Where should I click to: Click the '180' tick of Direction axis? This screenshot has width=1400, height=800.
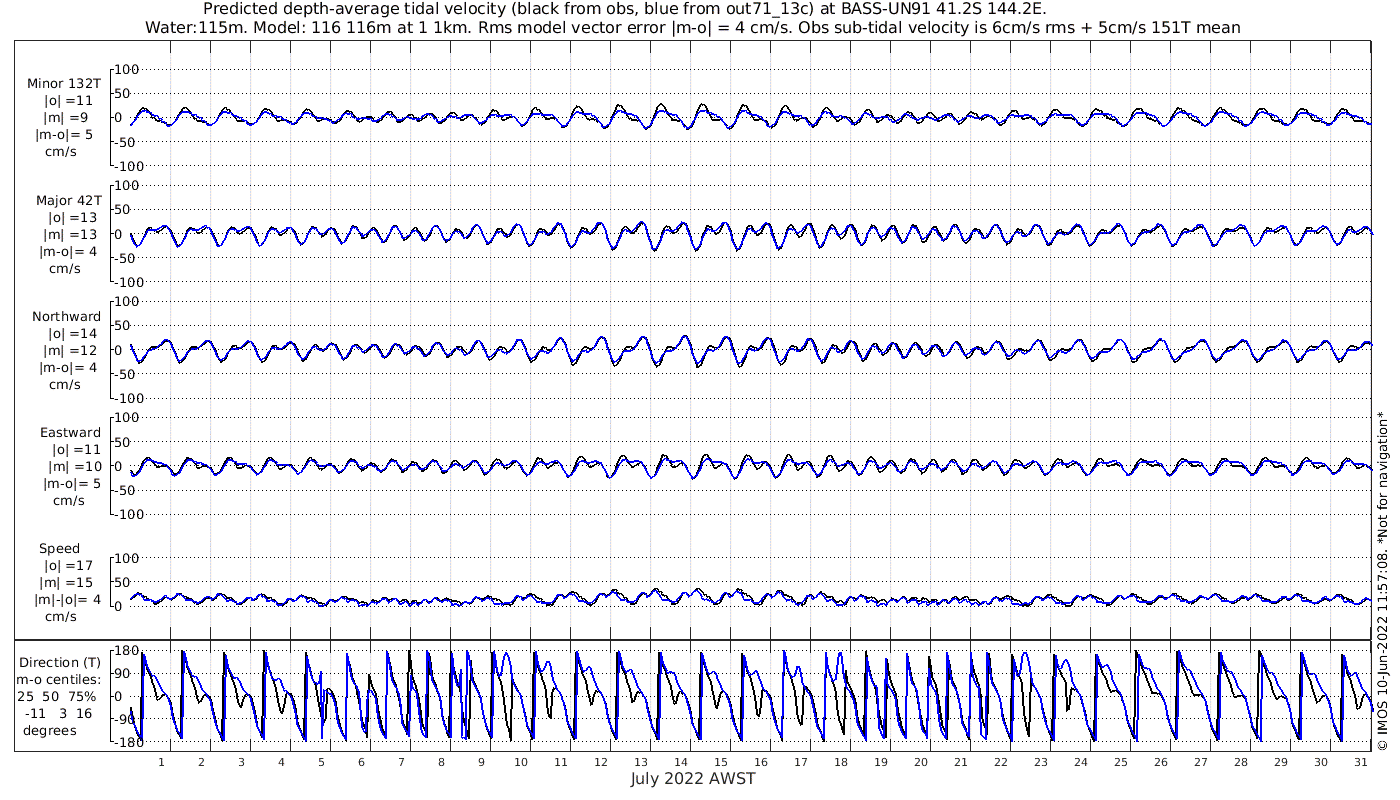125,651
